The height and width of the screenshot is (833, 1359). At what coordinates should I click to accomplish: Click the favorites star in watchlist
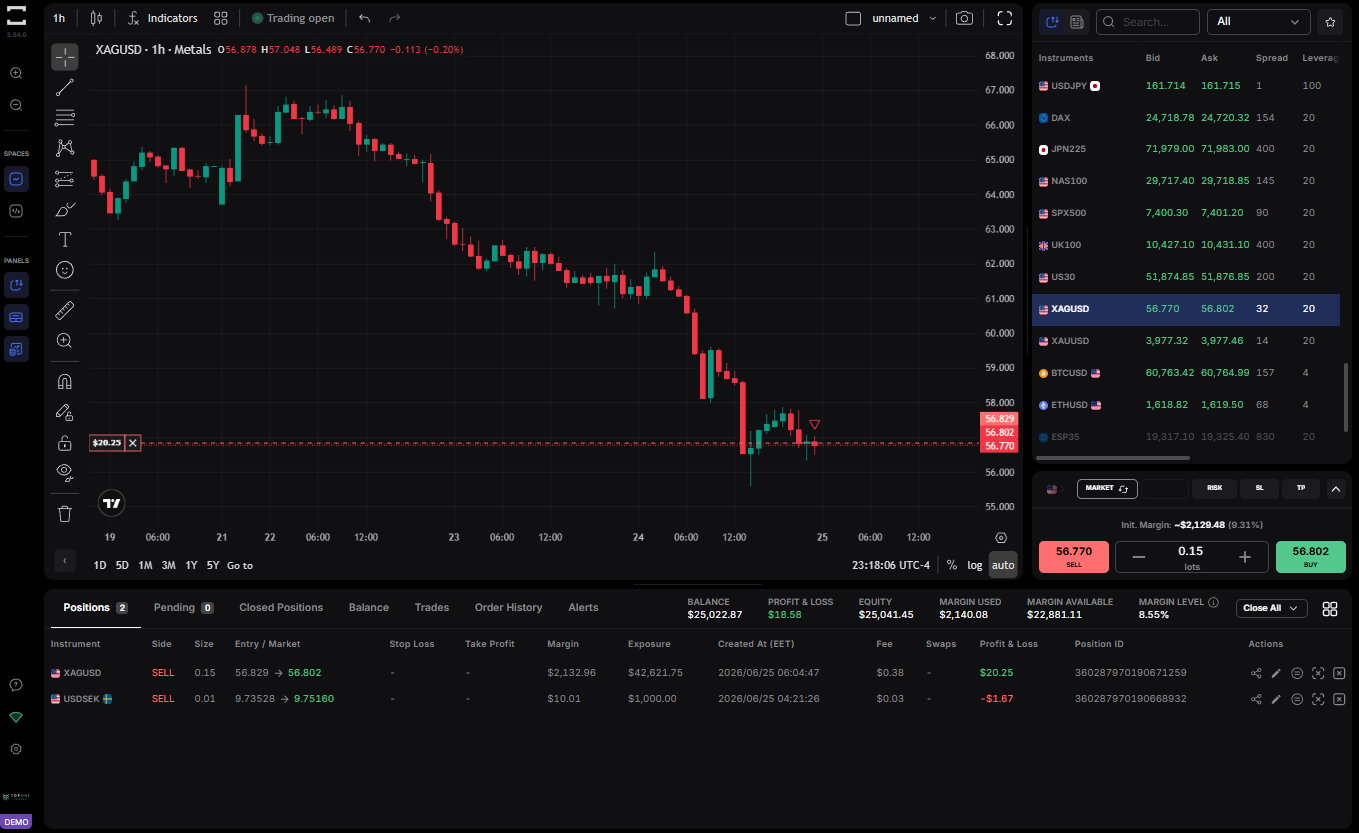pyautogui.click(x=1329, y=22)
